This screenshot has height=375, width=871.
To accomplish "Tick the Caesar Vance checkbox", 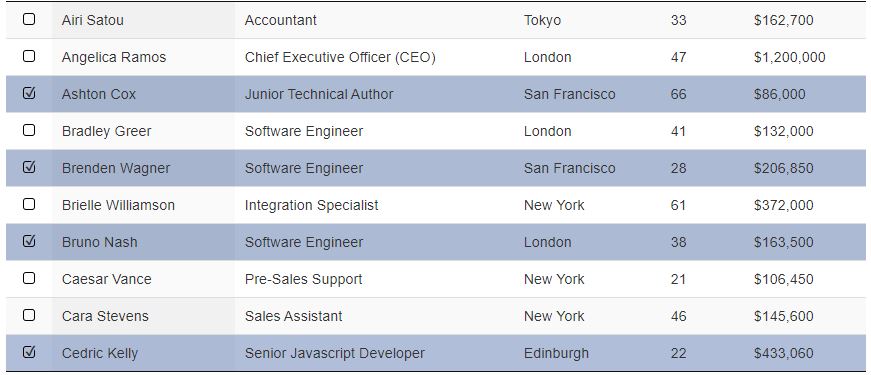I will 29,278.
